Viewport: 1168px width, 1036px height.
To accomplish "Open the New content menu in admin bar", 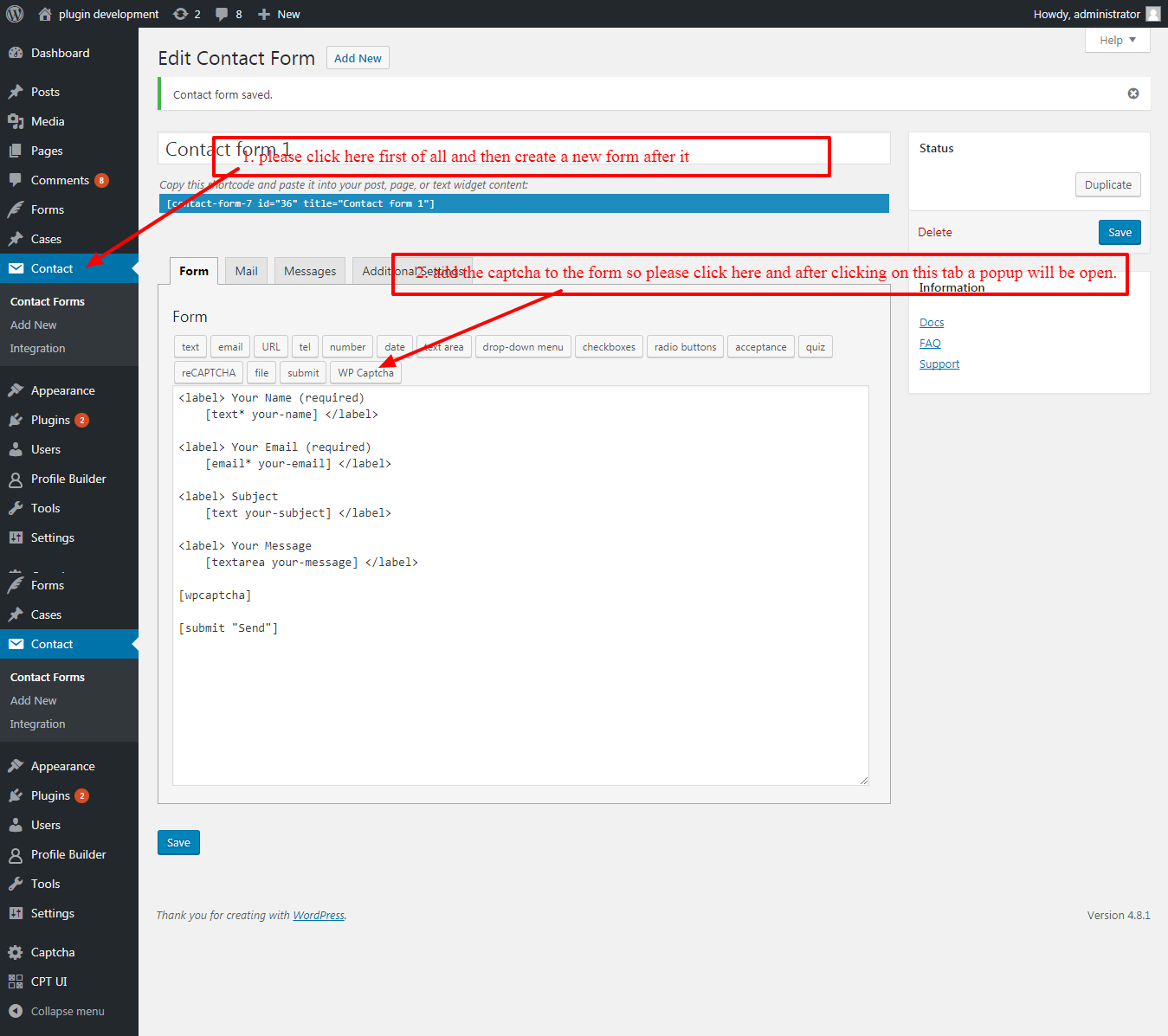I will (279, 14).
